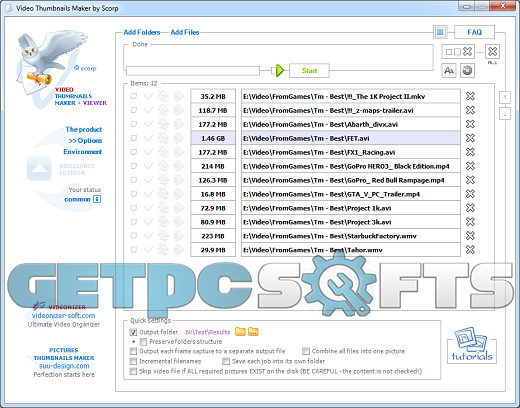Image resolution: width=520 pixels, height=408 pixels.
Task: Click the blue square view icon beside FAQ
Action: tap(440, 32)
